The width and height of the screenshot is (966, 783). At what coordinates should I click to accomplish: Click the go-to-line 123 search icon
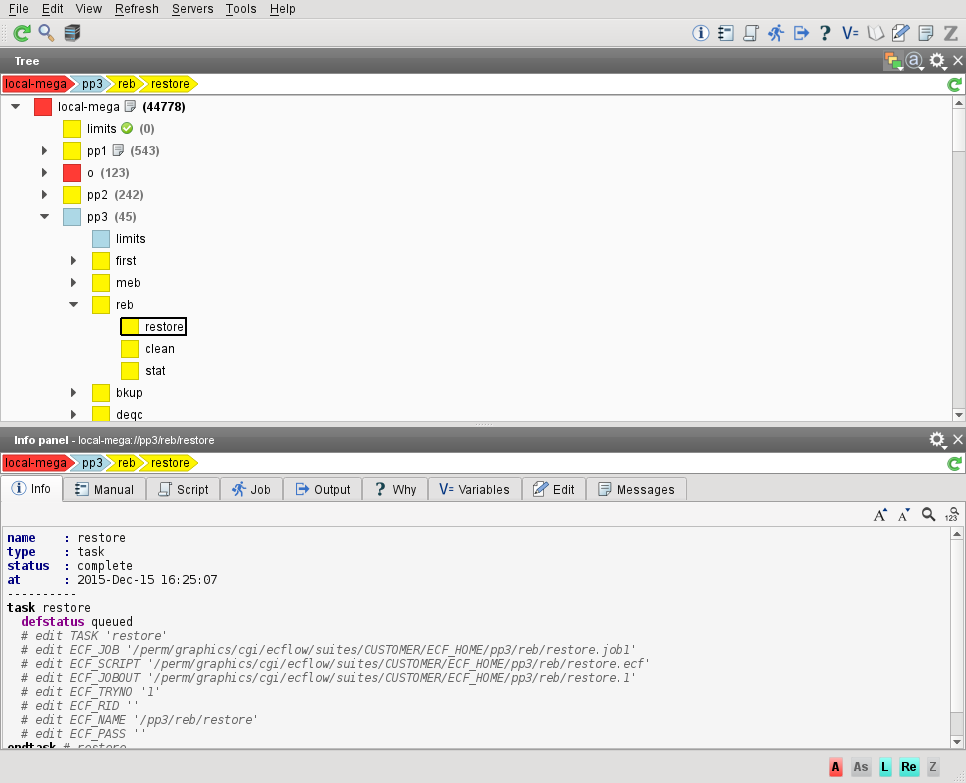point(952,515)
